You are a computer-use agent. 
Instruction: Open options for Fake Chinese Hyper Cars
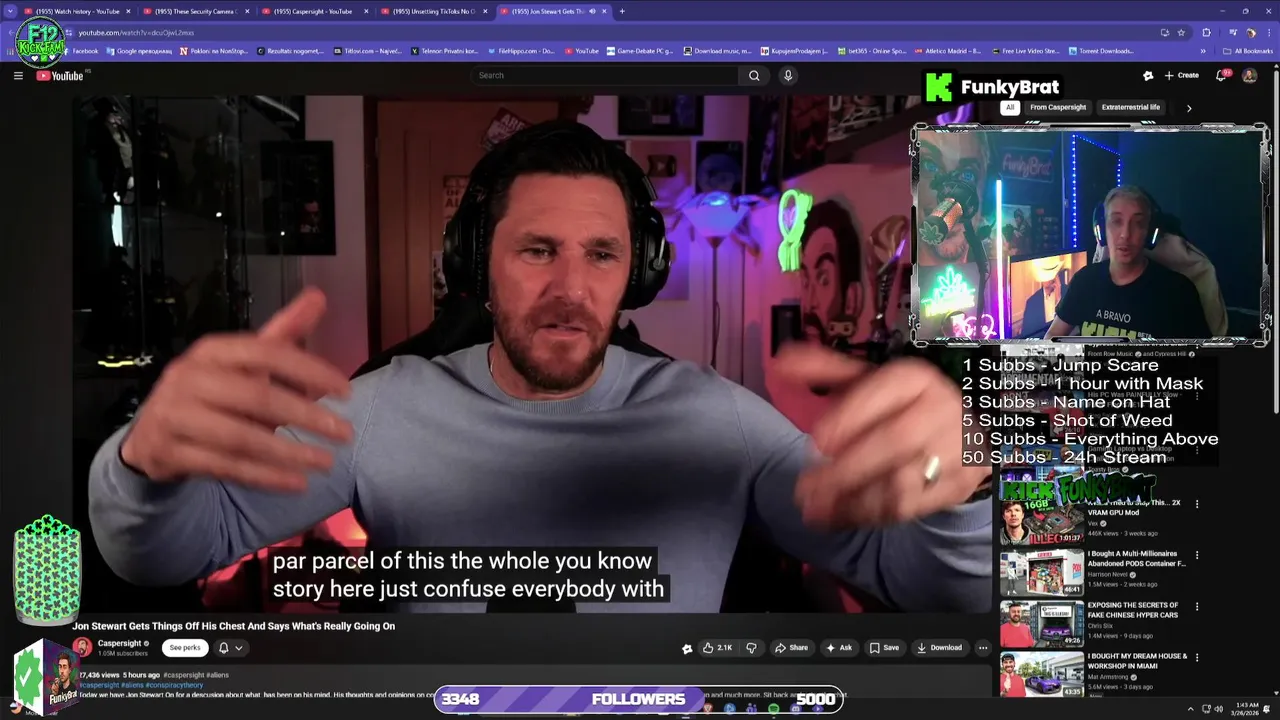coord(1197,607)
